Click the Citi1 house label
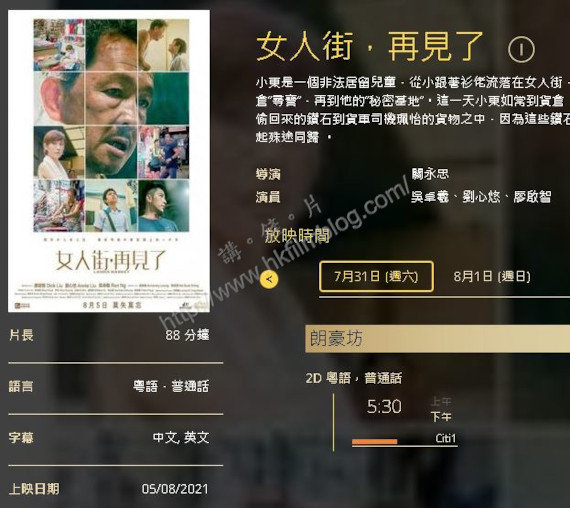570x508 pixels. click(x=445, y=438)
